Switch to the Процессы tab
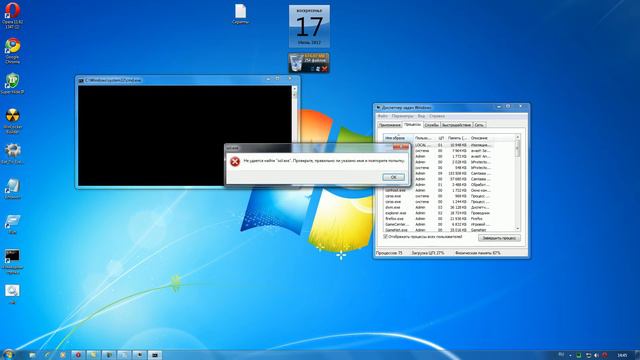The image size is (640, 360). pyautogui.click(x=413, y=124)
